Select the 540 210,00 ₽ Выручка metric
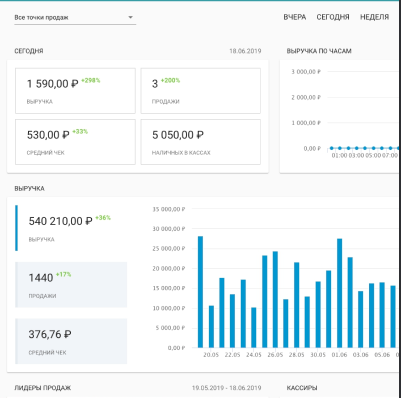The width and height of the screenshot is (401, 398). (x=71, y=228)
